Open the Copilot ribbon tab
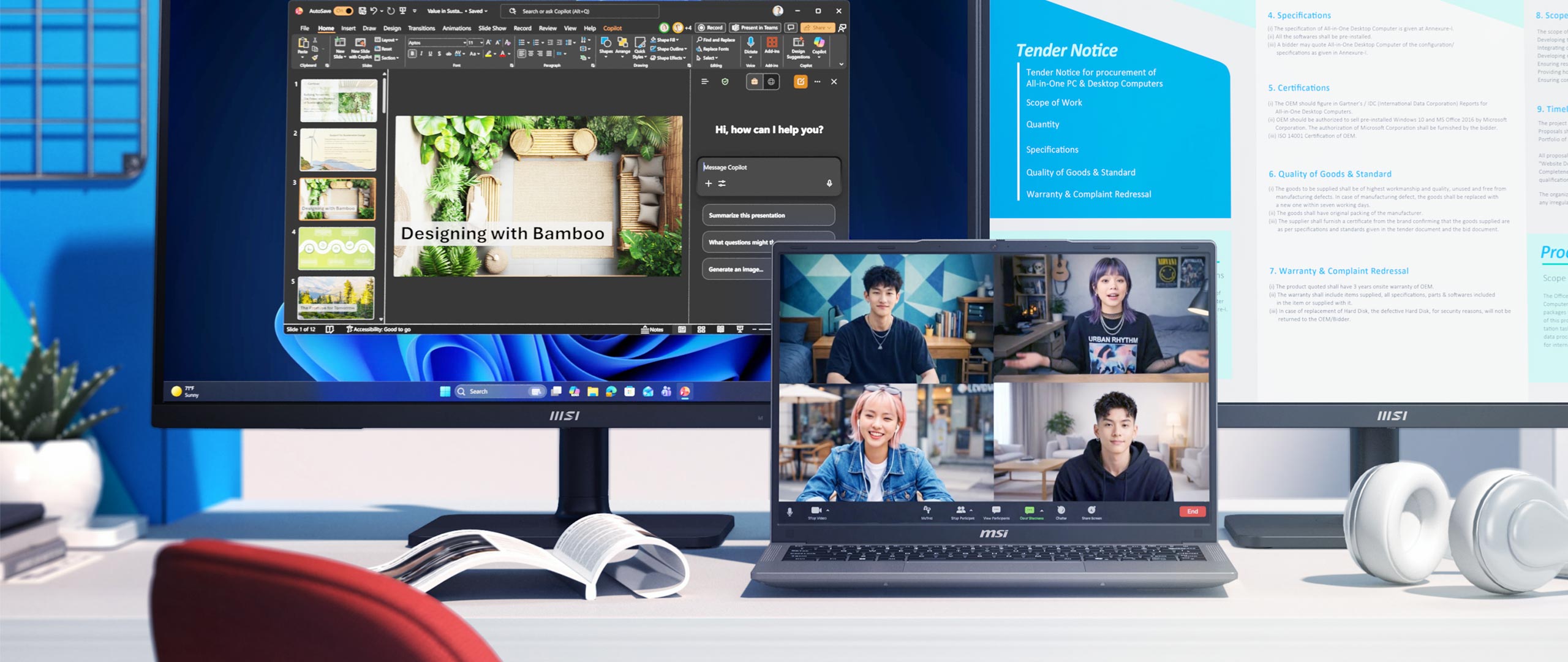The width and height of the screenshot is (1568, 662). pyautogui.click(x=612, y=28)
